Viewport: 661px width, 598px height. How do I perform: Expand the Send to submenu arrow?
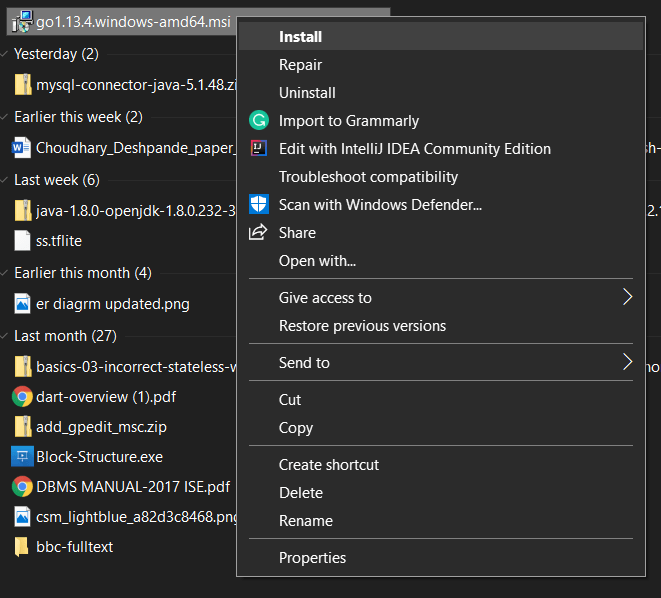tap(627, 362)
